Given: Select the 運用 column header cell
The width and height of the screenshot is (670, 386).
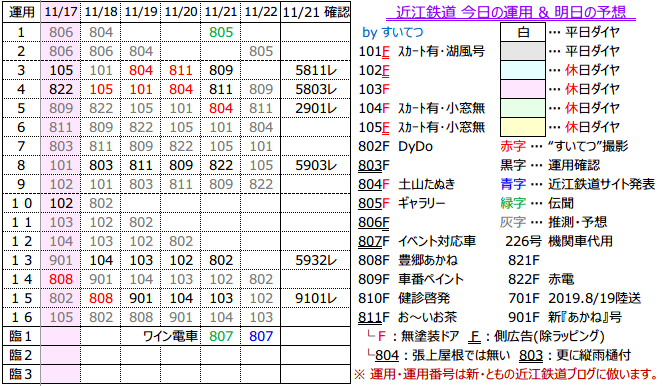Looking at the screenshot, I should click(x=21, y=12).
